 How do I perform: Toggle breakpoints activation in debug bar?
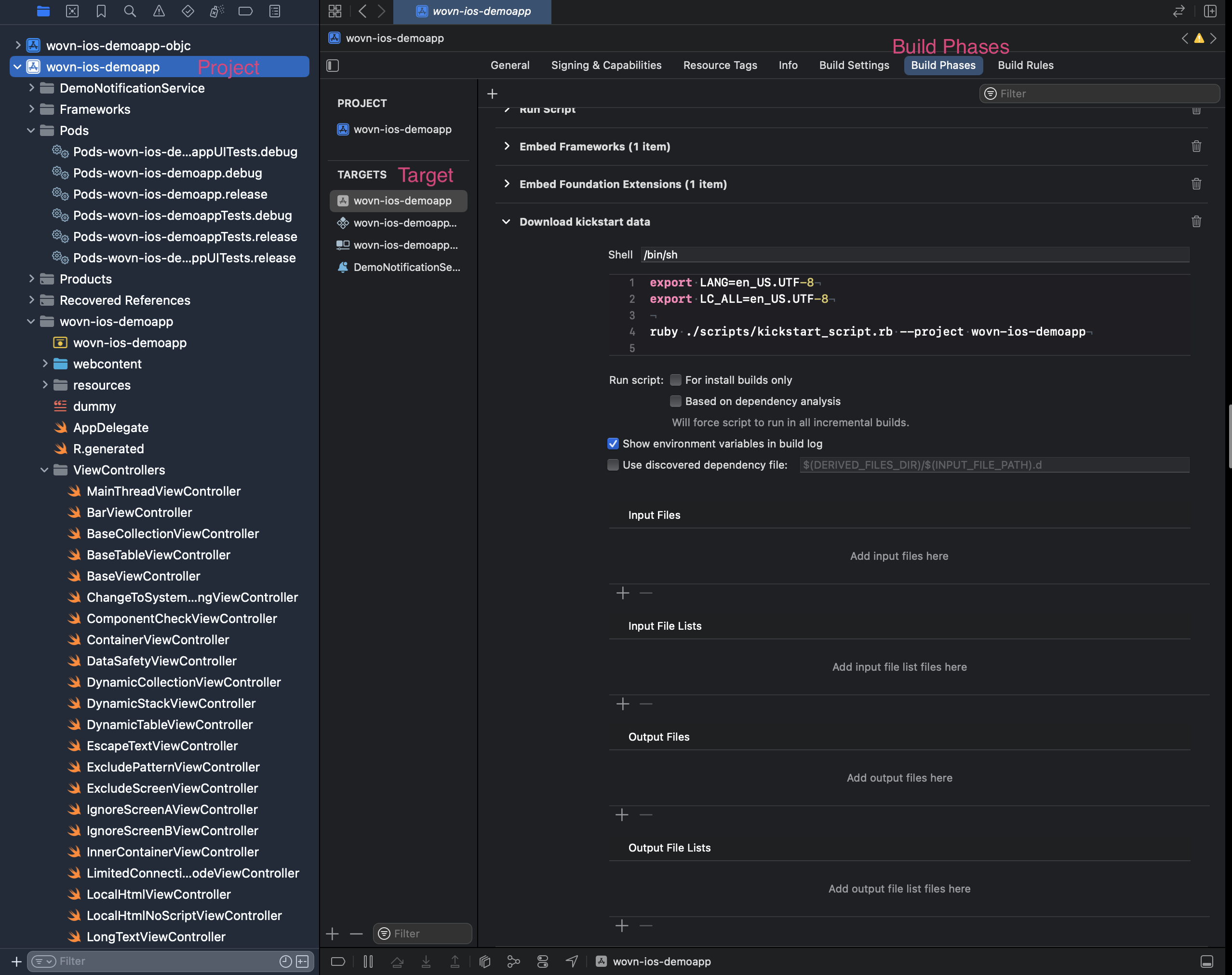click(x=338, y=961)
